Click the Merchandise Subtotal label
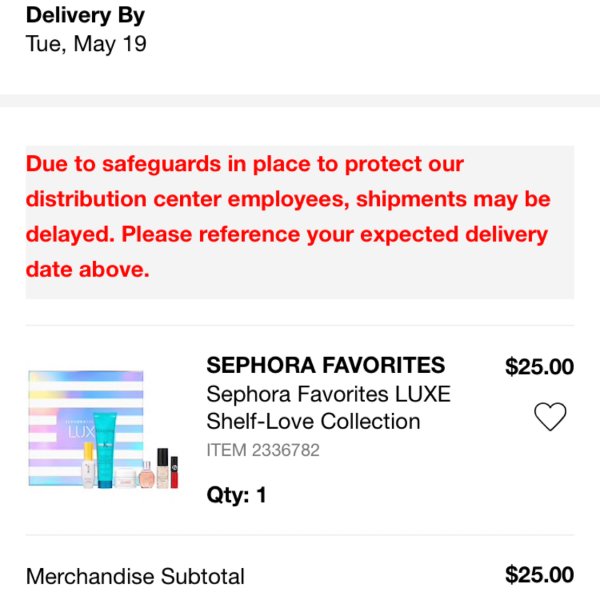Viewport: 600px width, 600px height. pyautogui.click(x=135, y=576)
